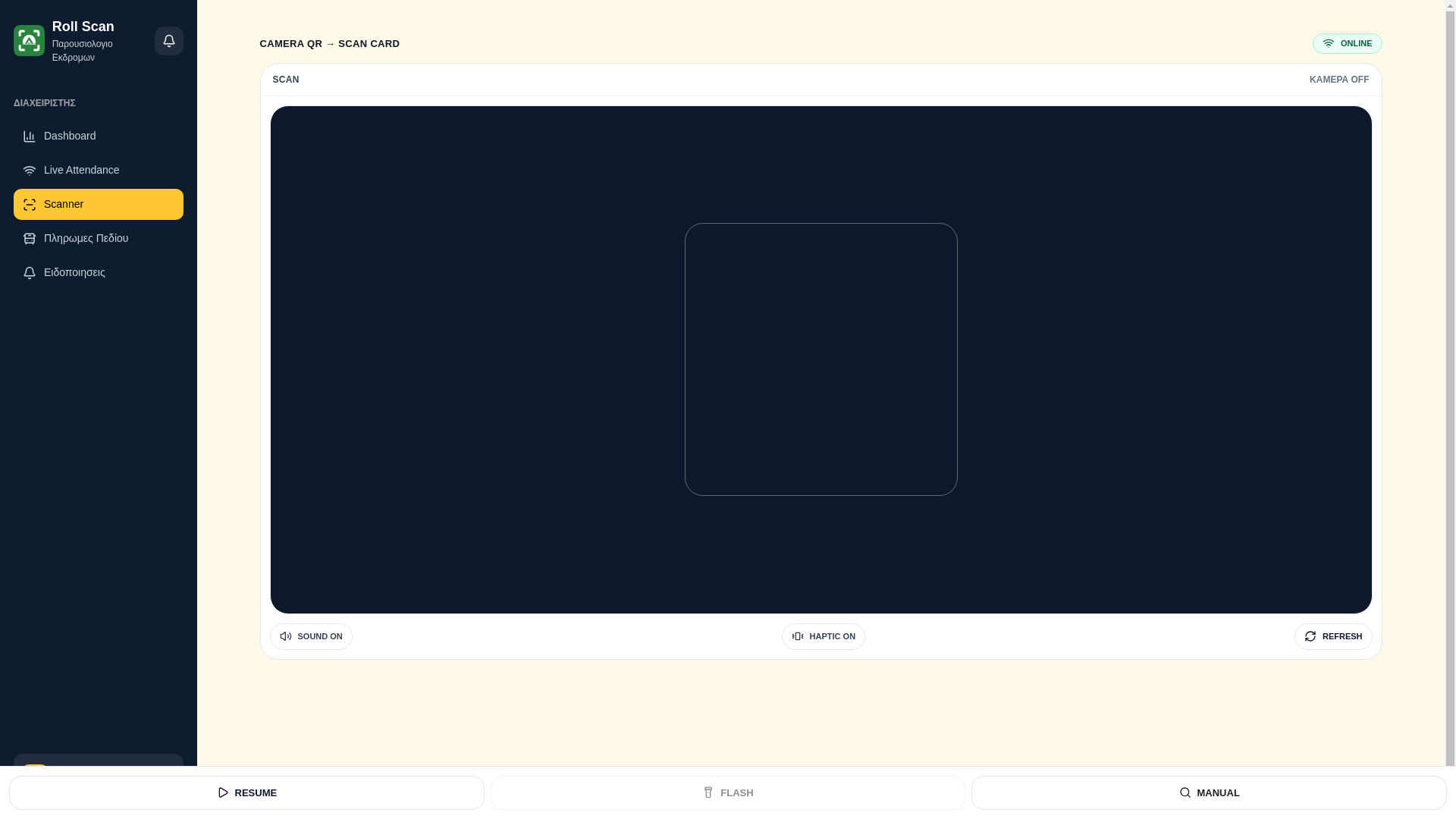Resume the camera scanning
1456x819 pixels.
(246, 792)
